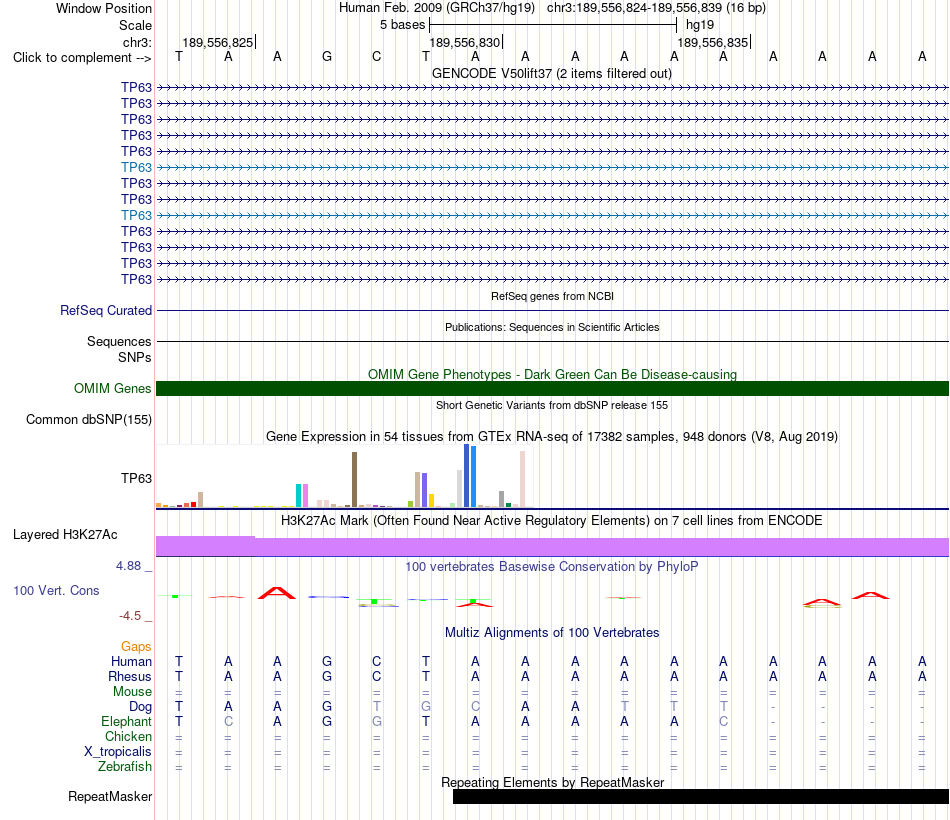Click "Publications: Sequences in Scientific Articles" title
The width and height of the screenshot is (950, 820).
click(552, 327)
